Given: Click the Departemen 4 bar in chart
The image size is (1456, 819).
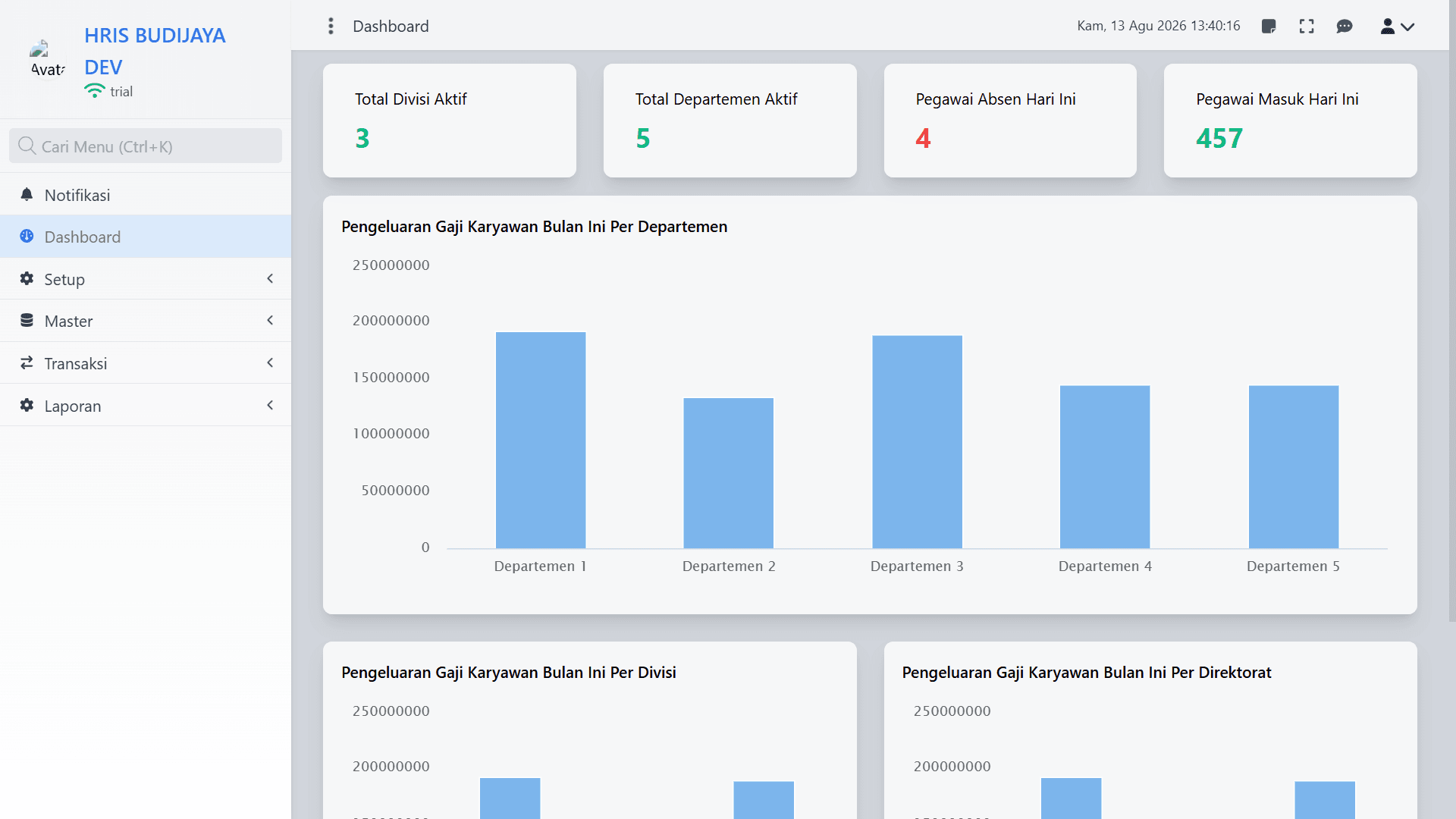Looking at the screenshot, I should [1105, 467].
